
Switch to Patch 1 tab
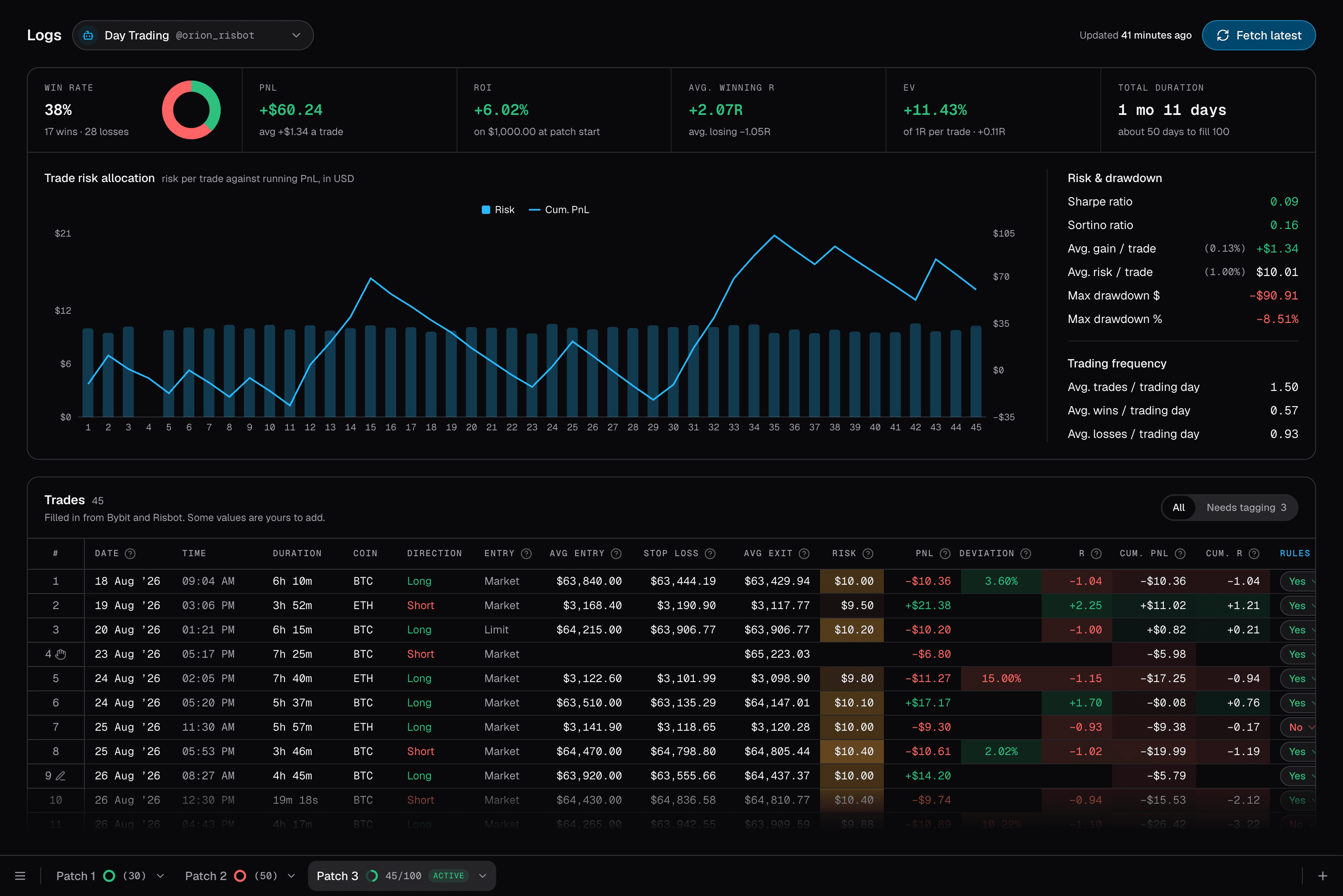tap(101, 876)
